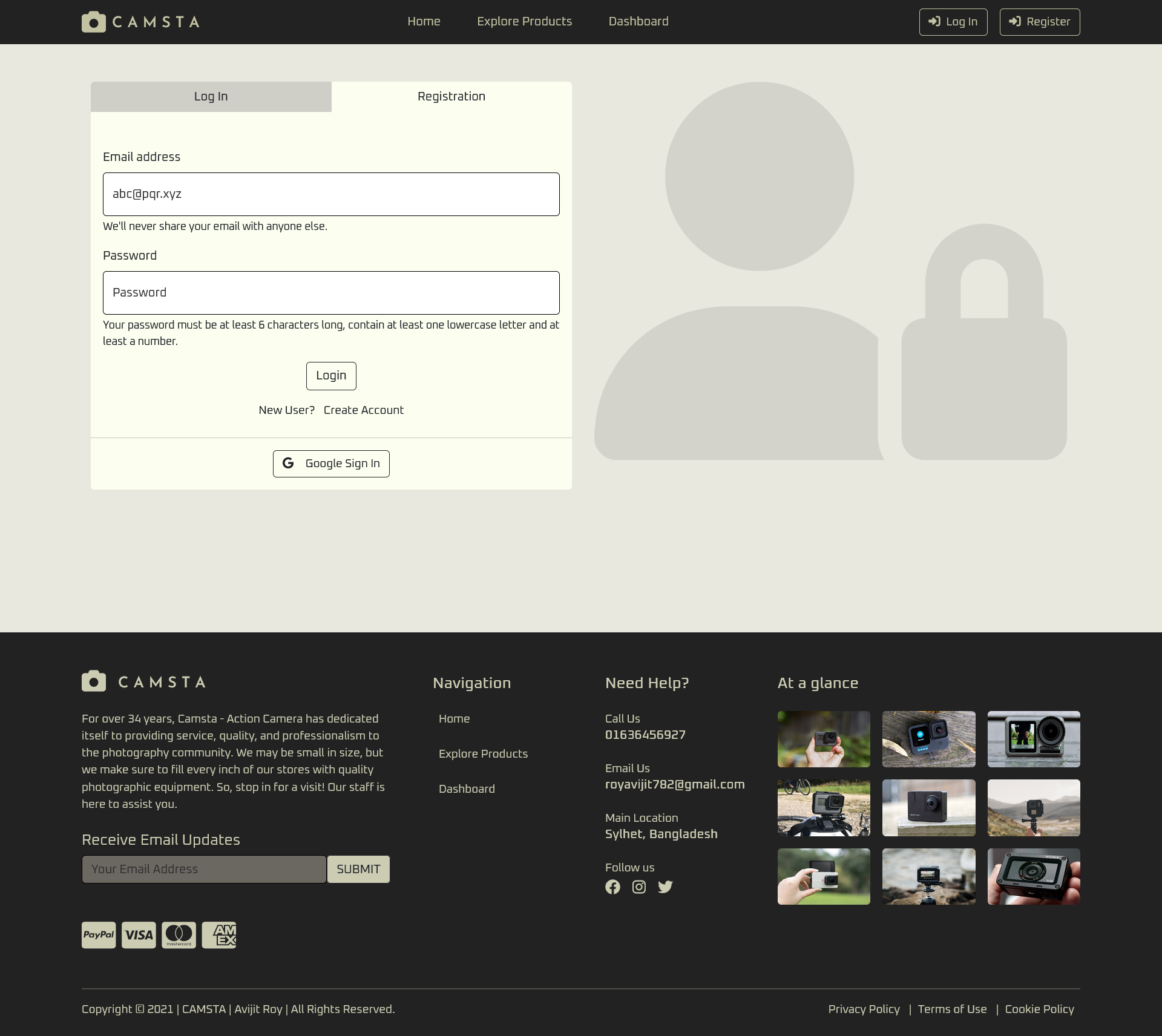Open the Twitter bird icon in footer
The image size is (1162, 1036).
click(665, 887)
